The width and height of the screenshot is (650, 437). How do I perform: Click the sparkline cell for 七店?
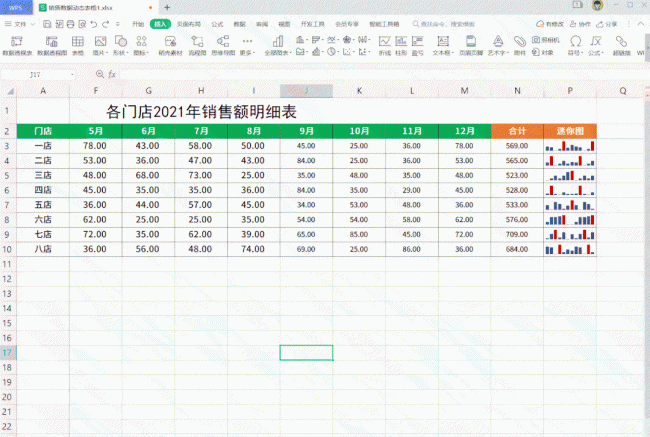pos(570,234)
